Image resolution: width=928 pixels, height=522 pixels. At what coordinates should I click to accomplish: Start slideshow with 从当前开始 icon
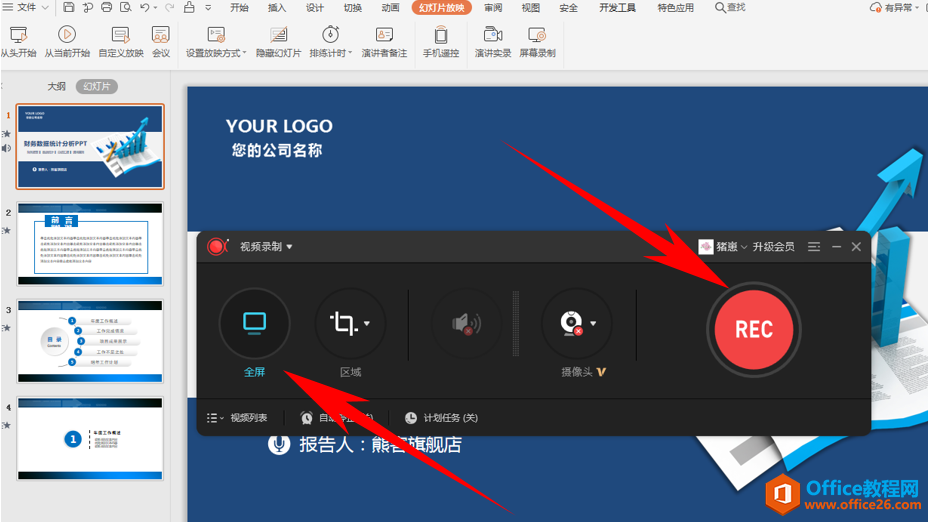tap(66, 35)
